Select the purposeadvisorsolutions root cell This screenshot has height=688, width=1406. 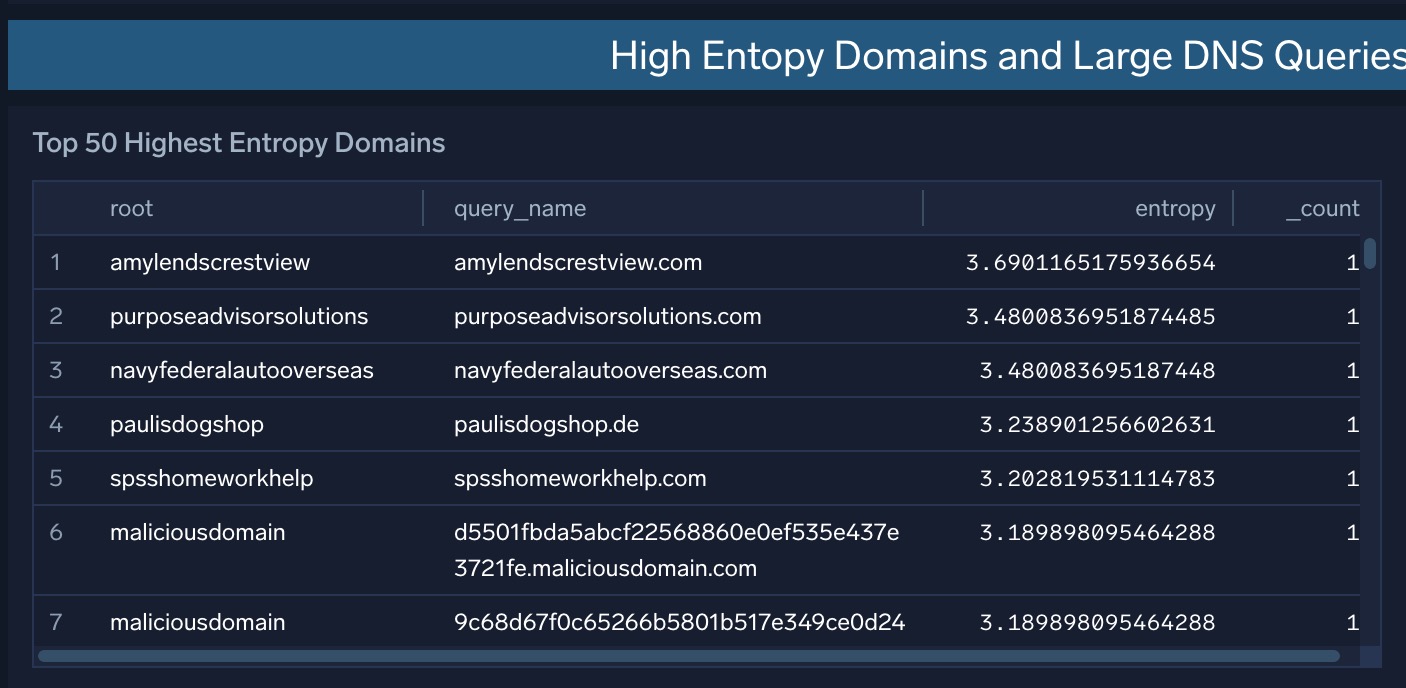click(x=239, y=316)
